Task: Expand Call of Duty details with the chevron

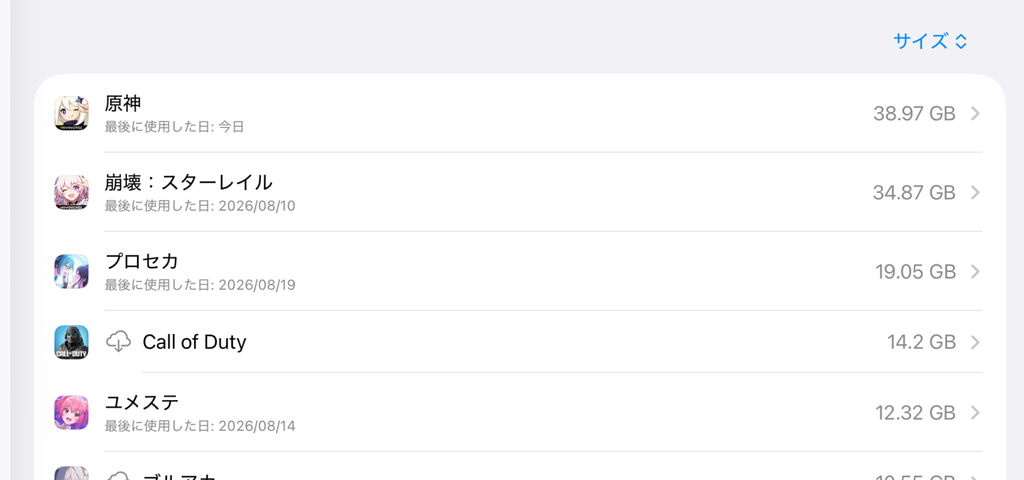Action: 975,342
